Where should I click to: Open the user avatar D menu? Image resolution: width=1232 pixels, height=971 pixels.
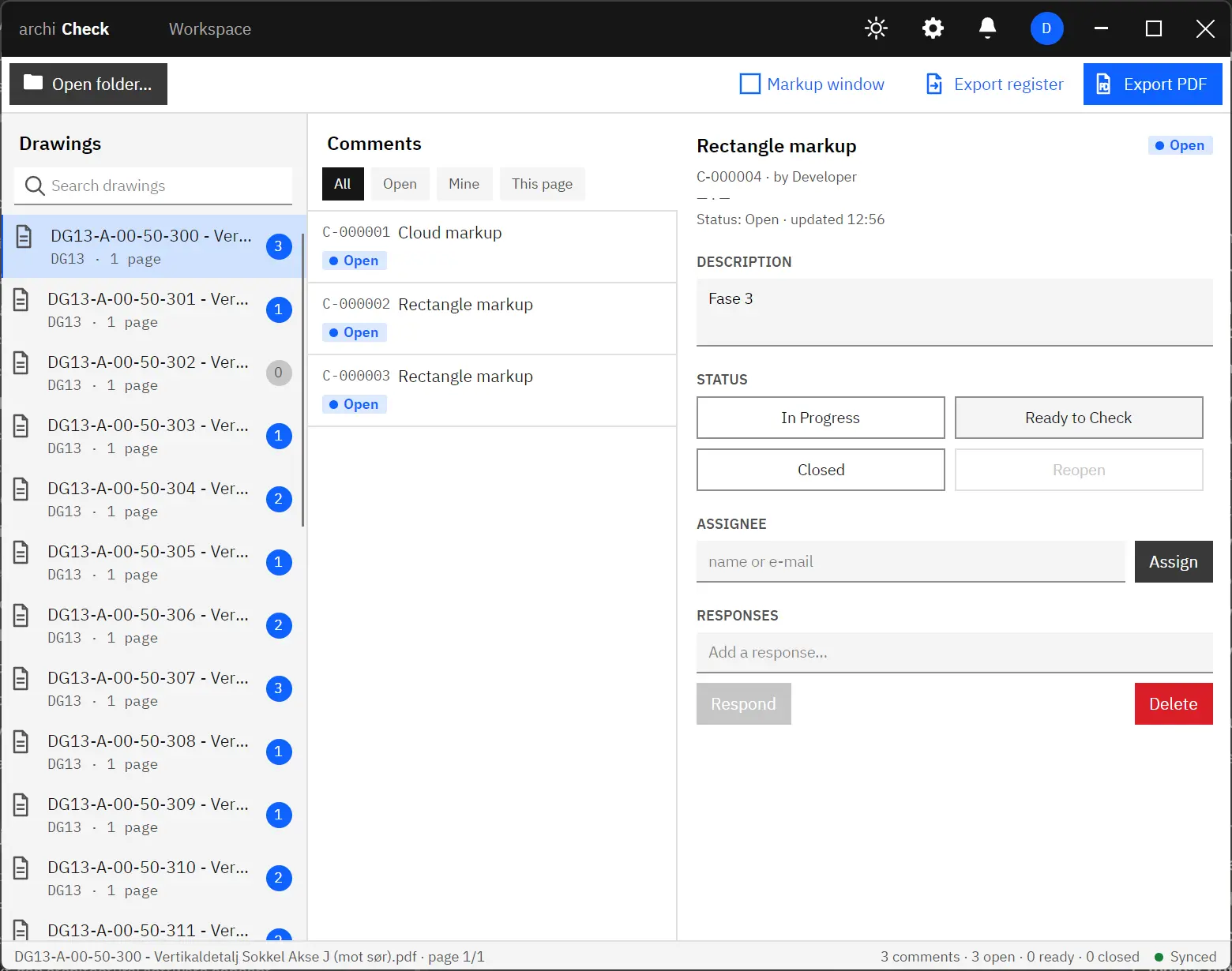(1046, 28)
